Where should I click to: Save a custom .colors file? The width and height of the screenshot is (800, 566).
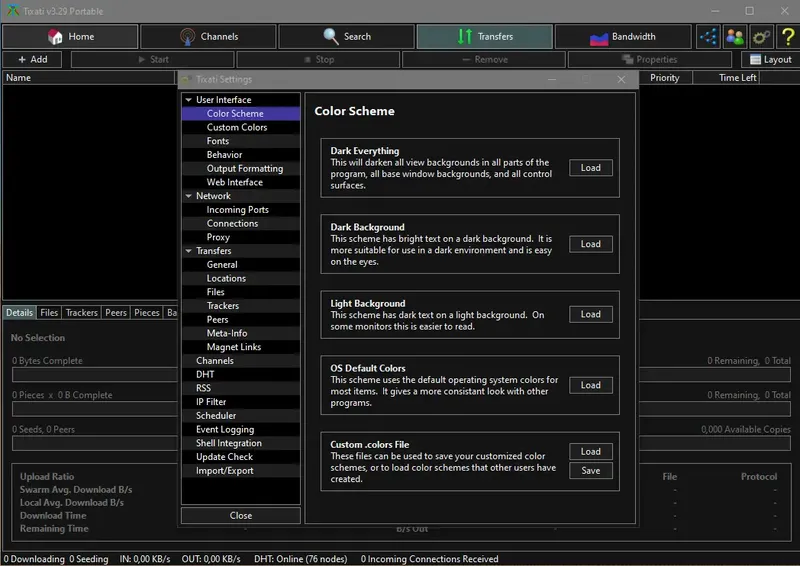(x=590, y=470)
